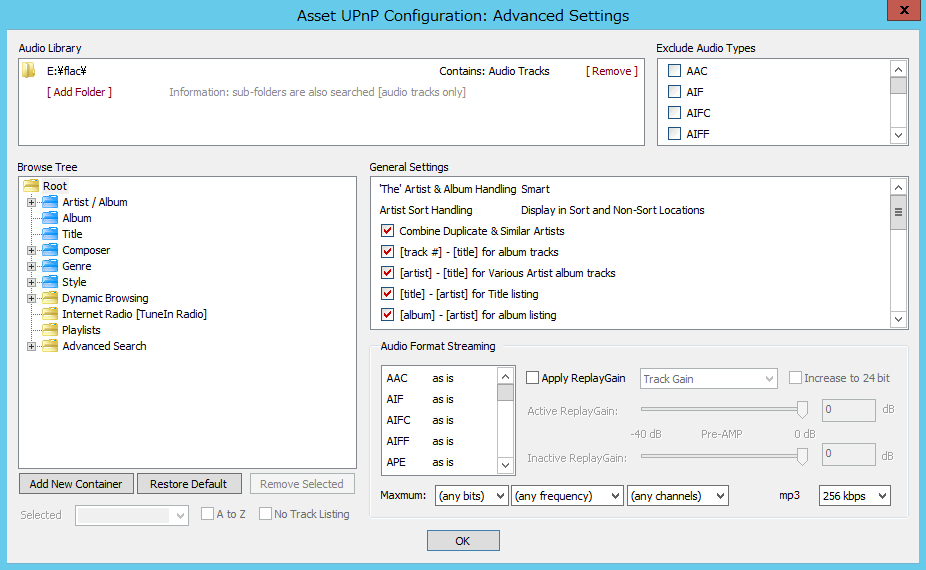Expand the Dynamic Browsing tree node

click(31, 298)
